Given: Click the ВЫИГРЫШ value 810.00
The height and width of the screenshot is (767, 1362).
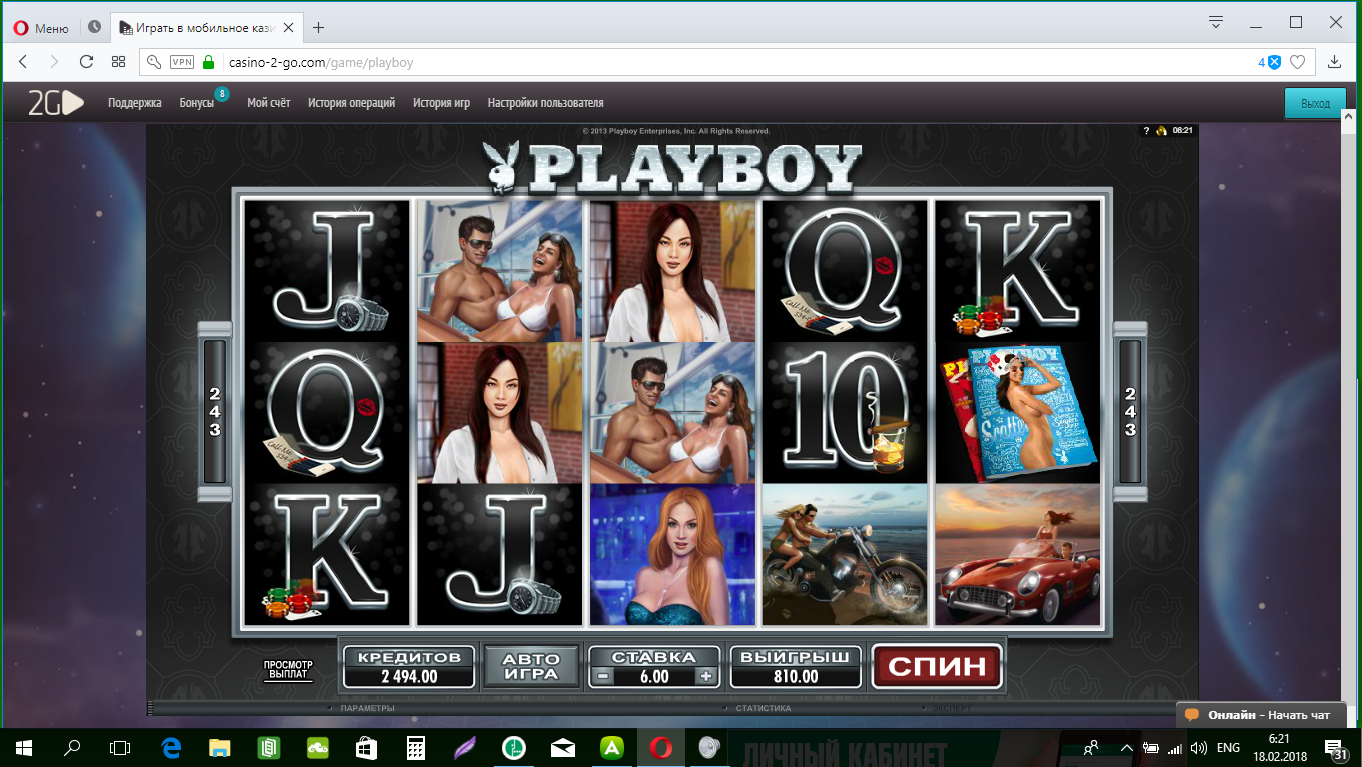Looking at the screenshot, I should click(x=796, y=676).
